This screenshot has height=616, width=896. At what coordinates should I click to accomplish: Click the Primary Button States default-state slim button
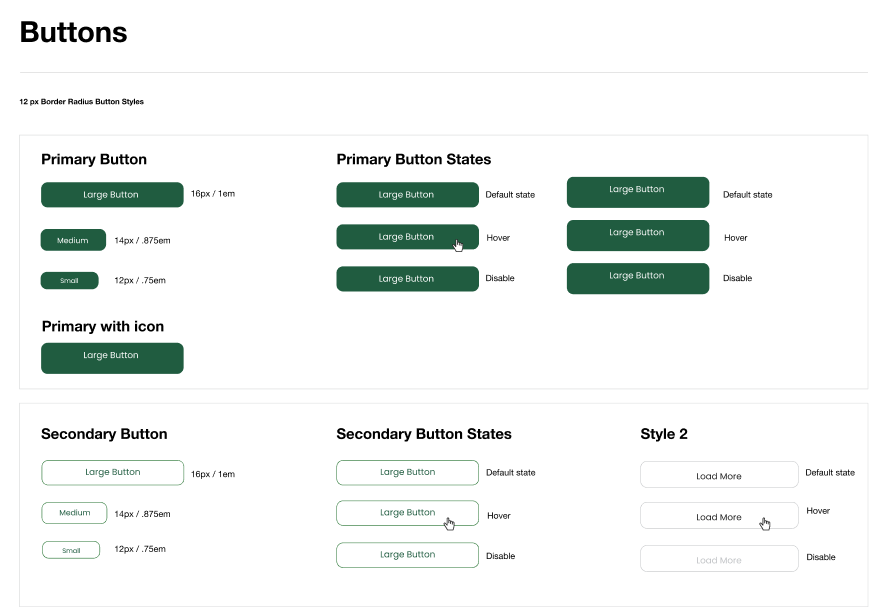[x=407, y=195]
